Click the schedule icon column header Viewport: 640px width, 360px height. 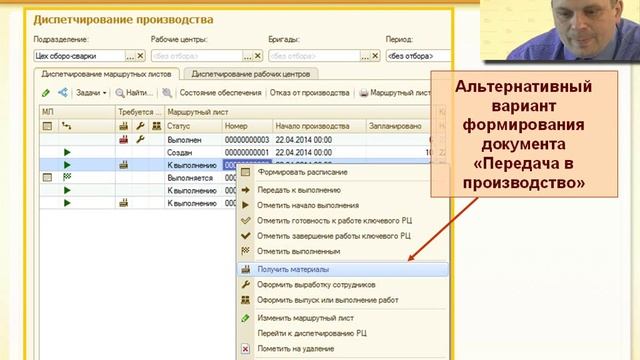(48, 126)
